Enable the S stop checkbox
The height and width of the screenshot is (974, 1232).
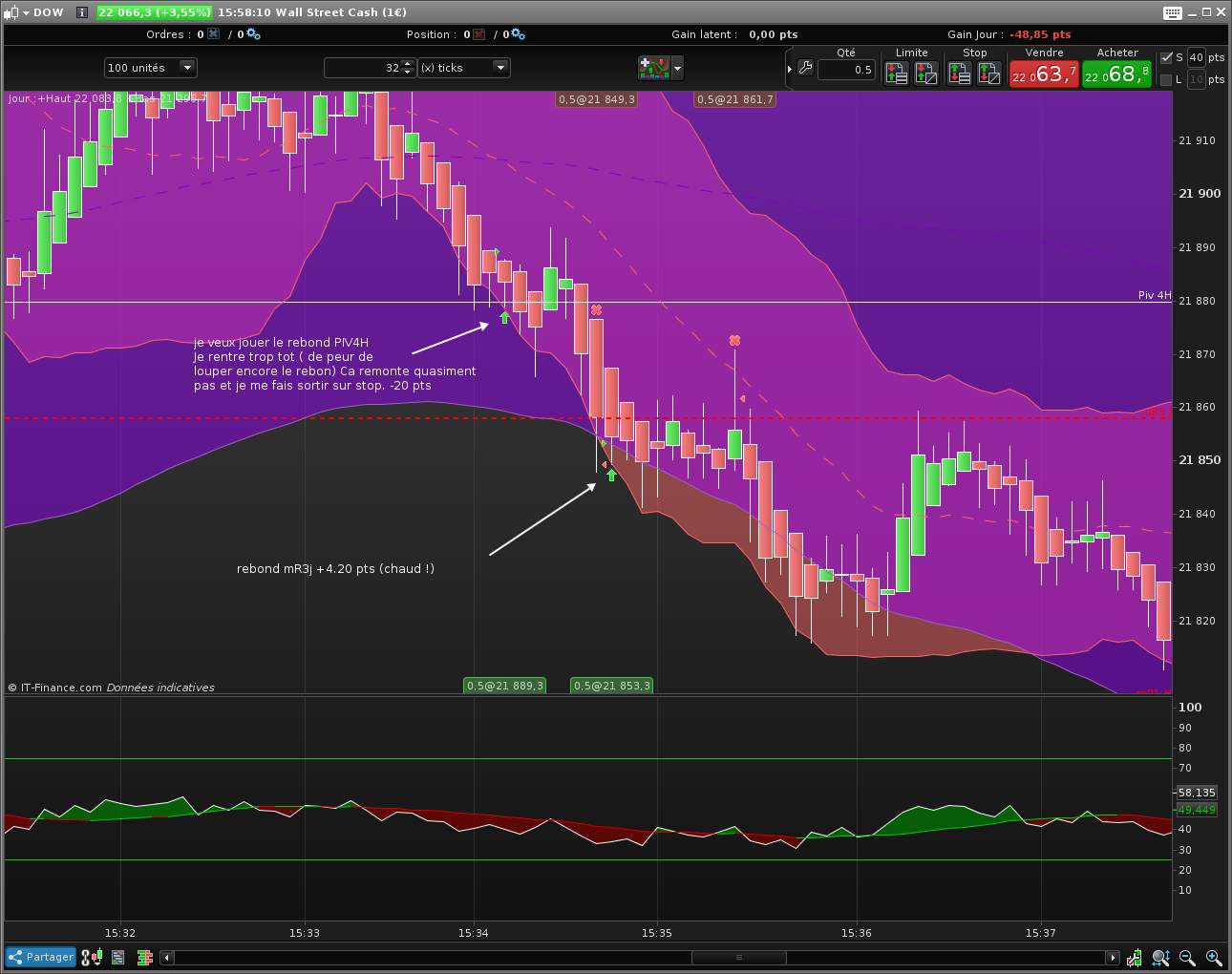pos(1166,57)
